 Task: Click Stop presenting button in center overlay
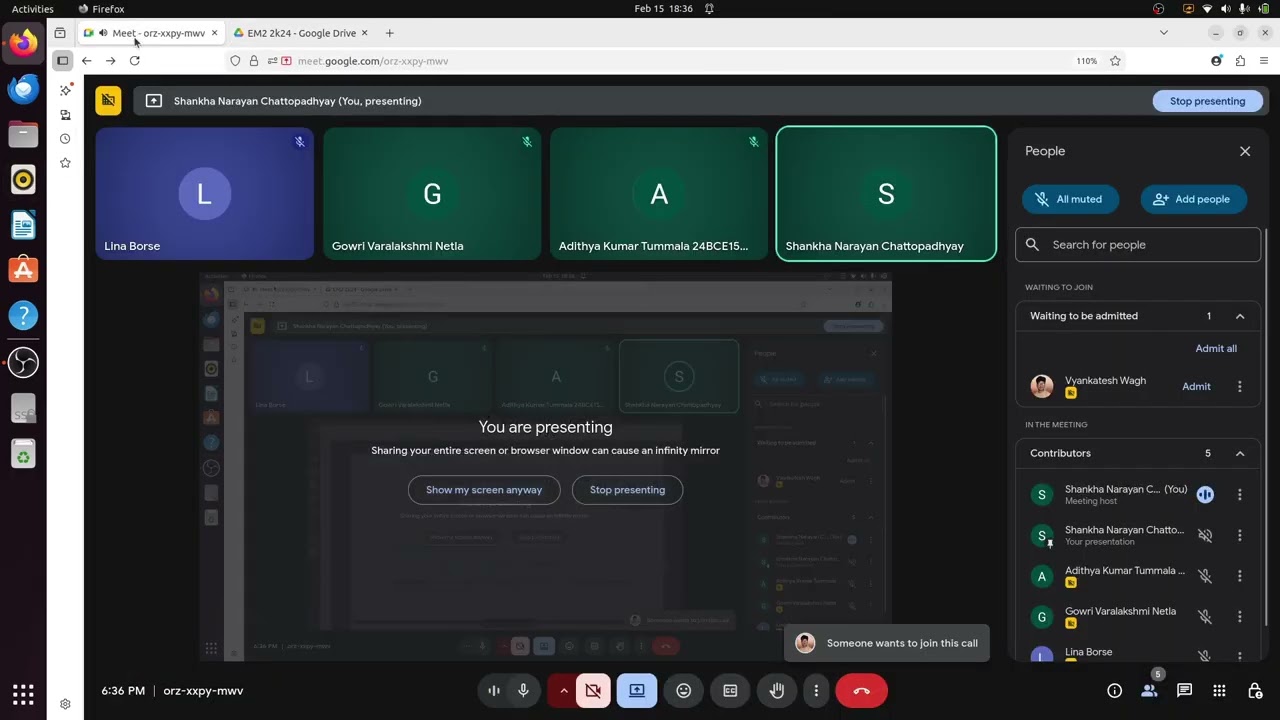point(627,490)
